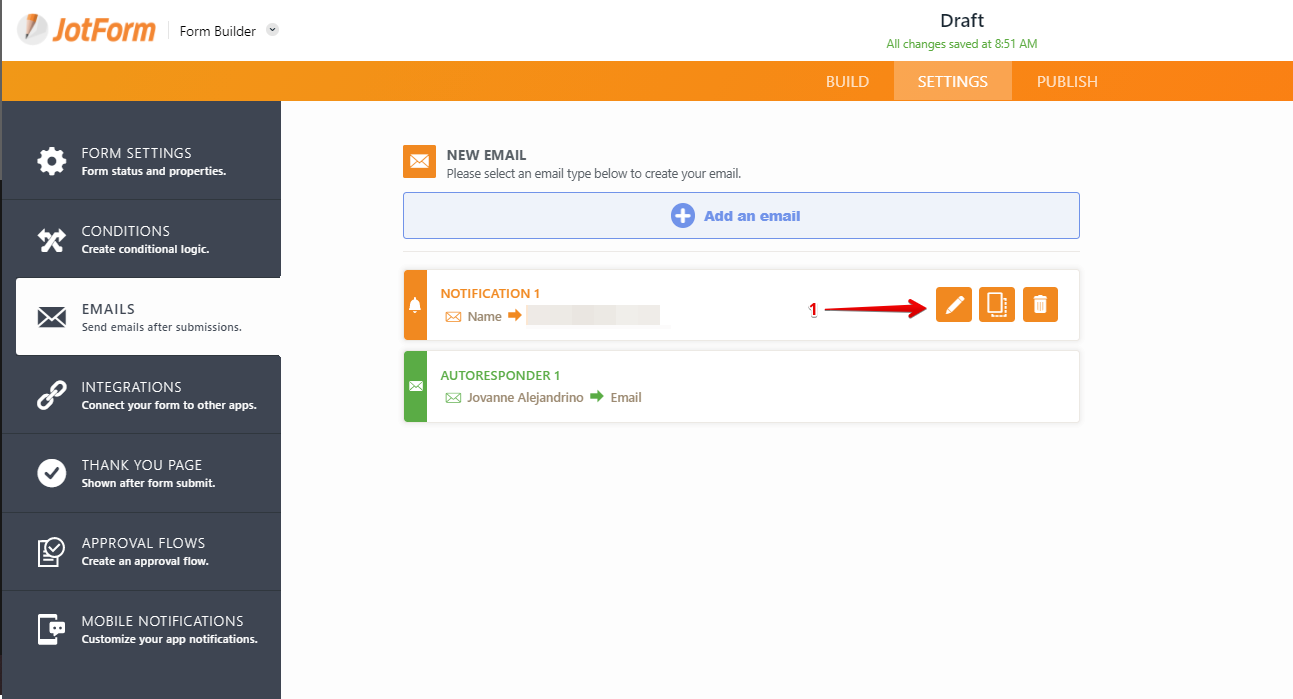Open Mobile Notifications settings
The height and width of the screenshot is (699, 1293).
point(141,629)
